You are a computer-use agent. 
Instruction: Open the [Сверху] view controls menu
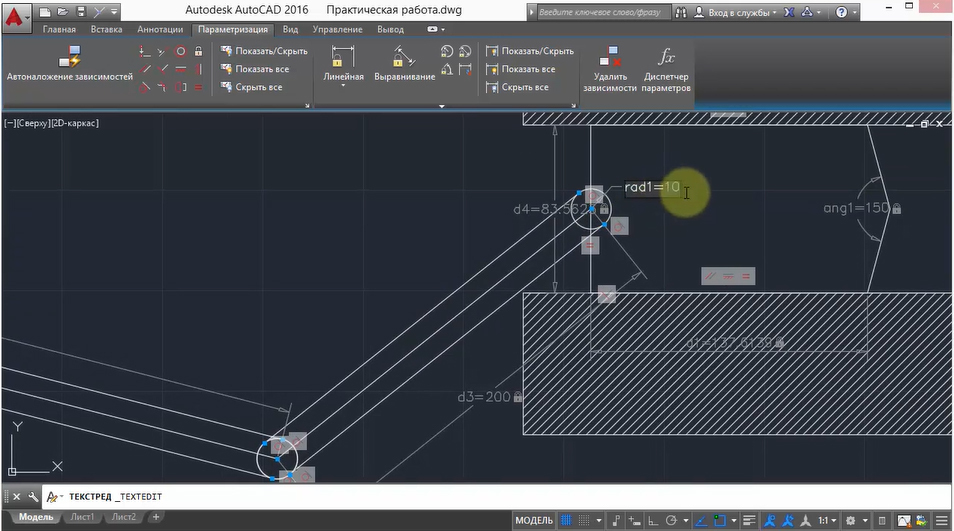[x=33, y=123]
